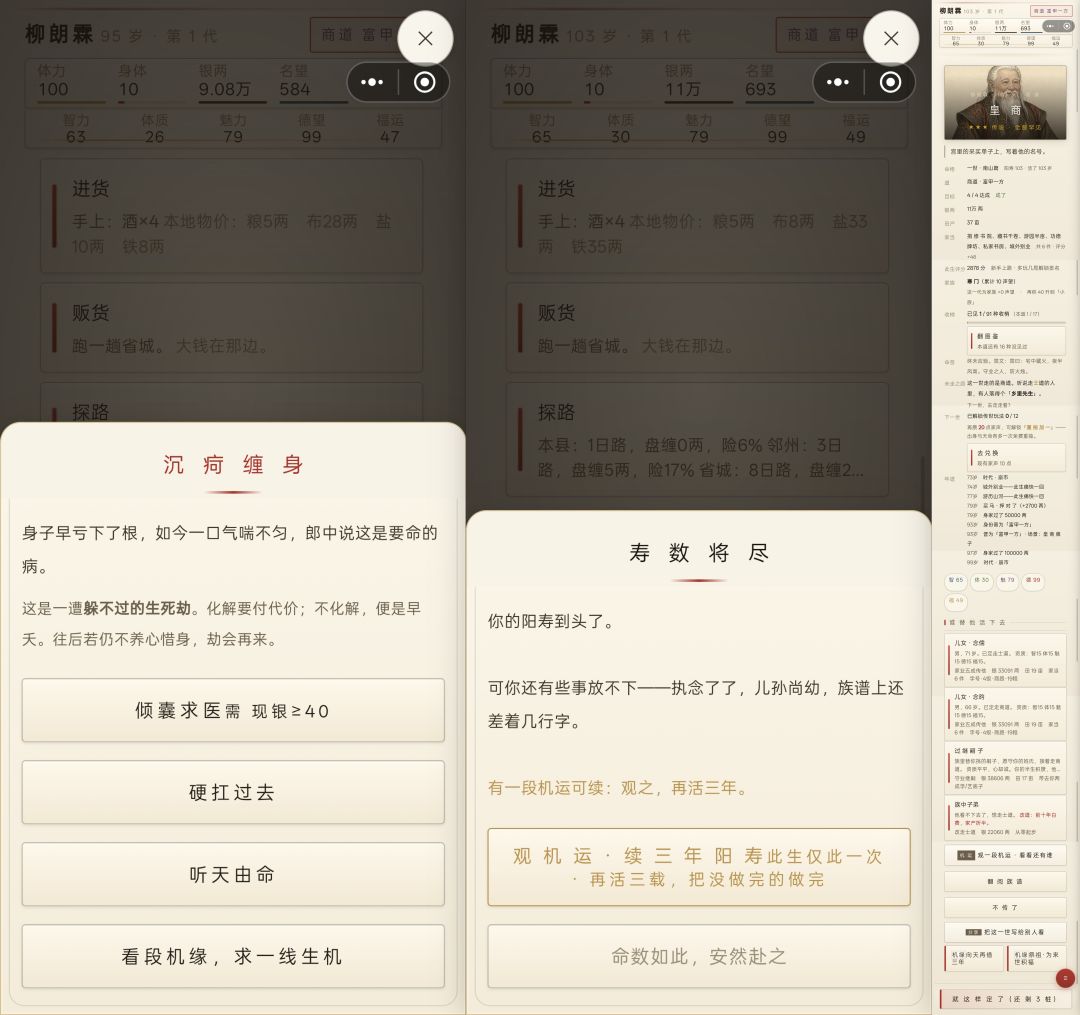Select the 进货 card in the 95岁 screen
The image size is (1080, 1015).
[x=231, y=216]
